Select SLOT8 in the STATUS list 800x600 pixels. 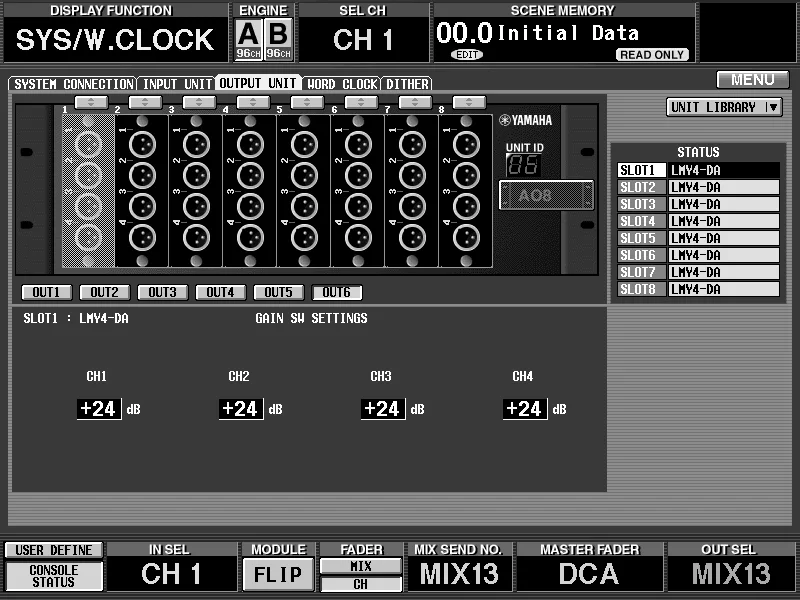(x=698, y=289)
